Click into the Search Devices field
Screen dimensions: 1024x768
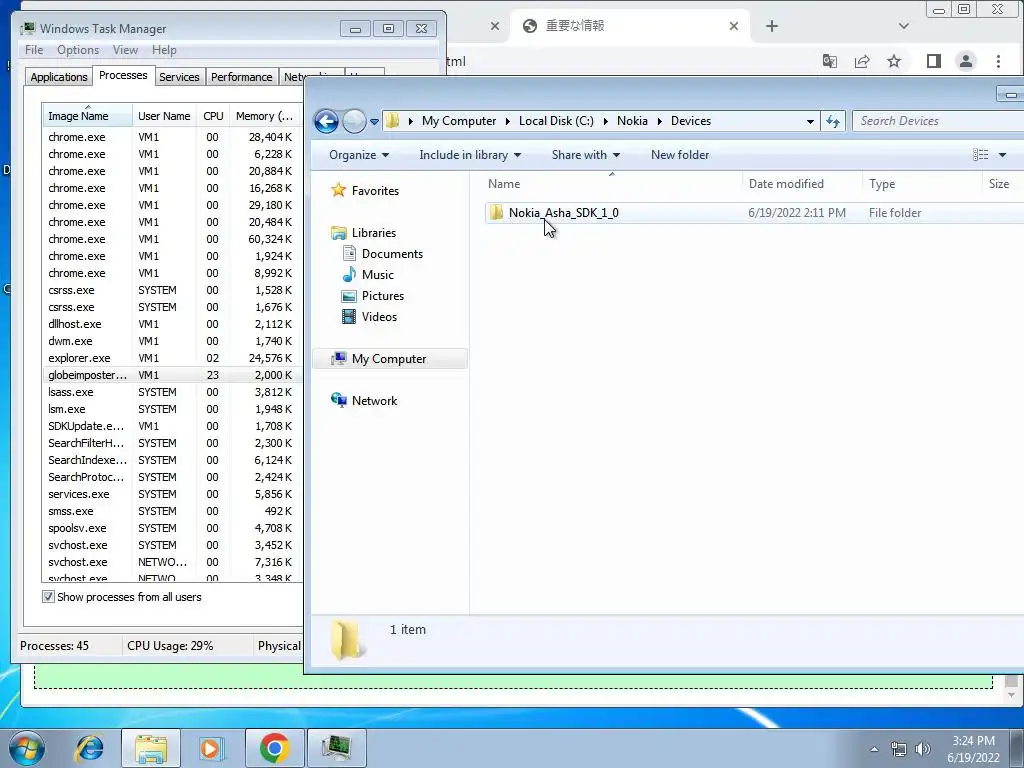pos(938,121)
